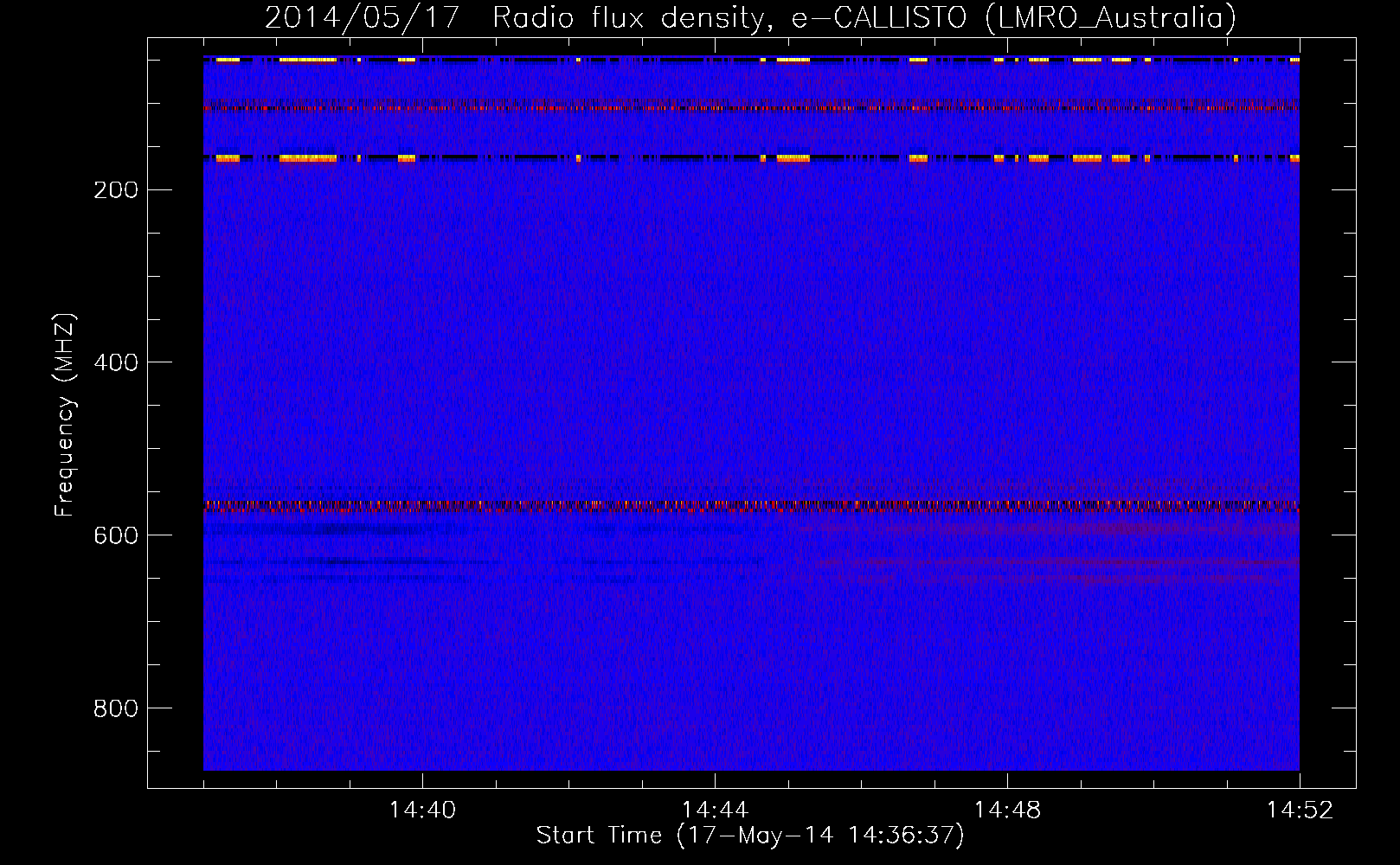Click the 14:40 time tick label
The width and height of the screenshot is (1400, 865).
pyautogui.click(x=422, y=811)
